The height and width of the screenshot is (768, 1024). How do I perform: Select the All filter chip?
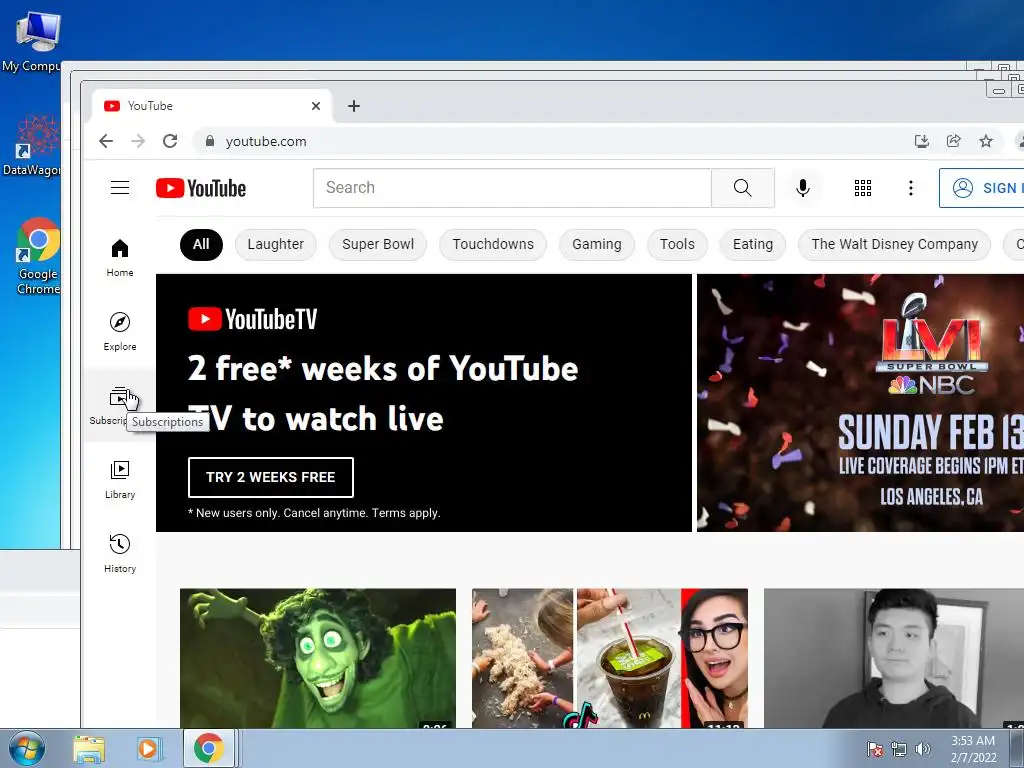tap(201, 245)
